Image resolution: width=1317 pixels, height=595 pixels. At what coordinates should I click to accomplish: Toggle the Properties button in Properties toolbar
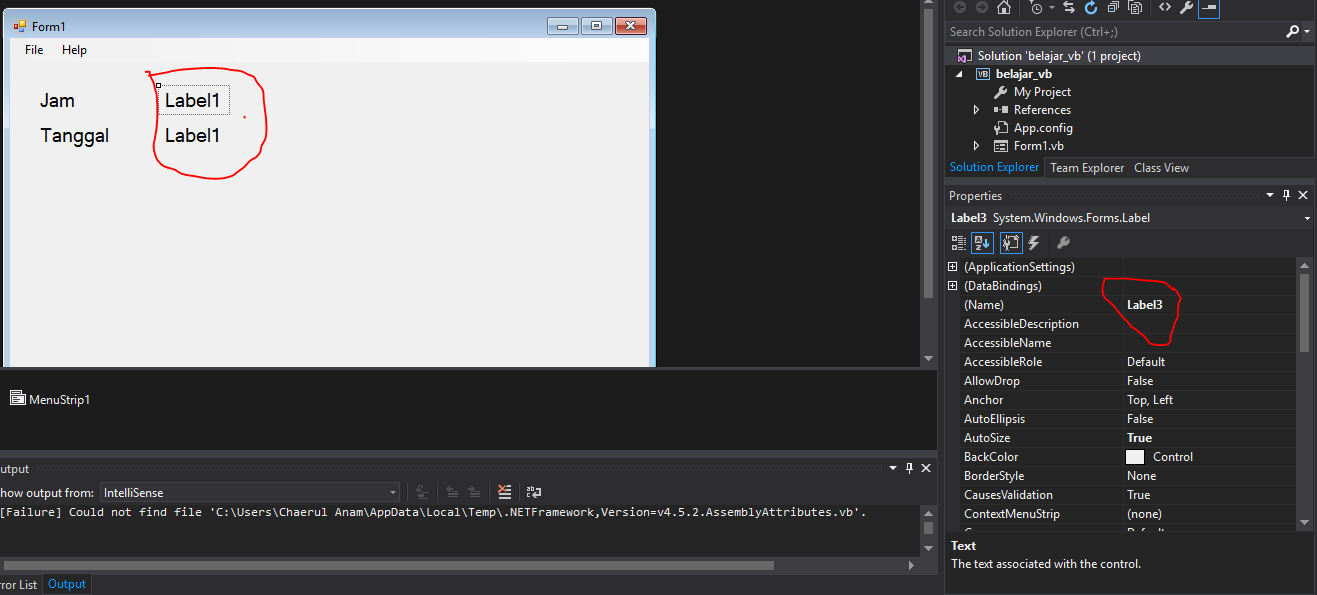point(1011,242)
